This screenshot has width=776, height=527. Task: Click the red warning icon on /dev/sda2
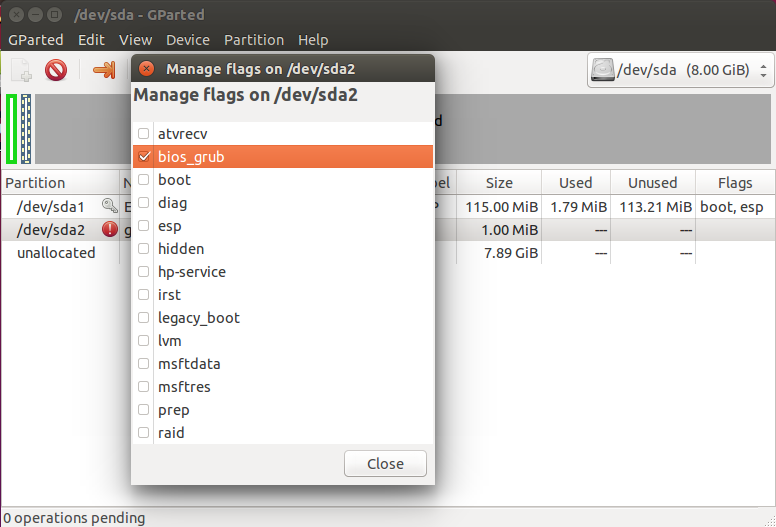tap(110, 230)
